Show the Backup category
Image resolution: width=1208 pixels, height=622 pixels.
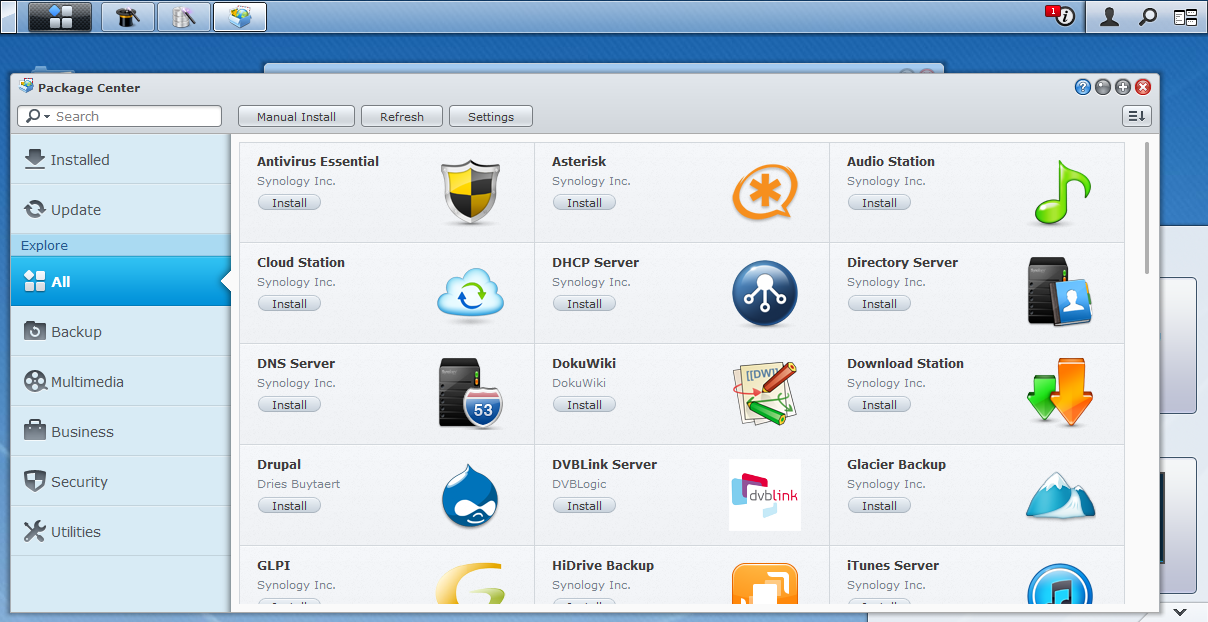pos(121,331)
